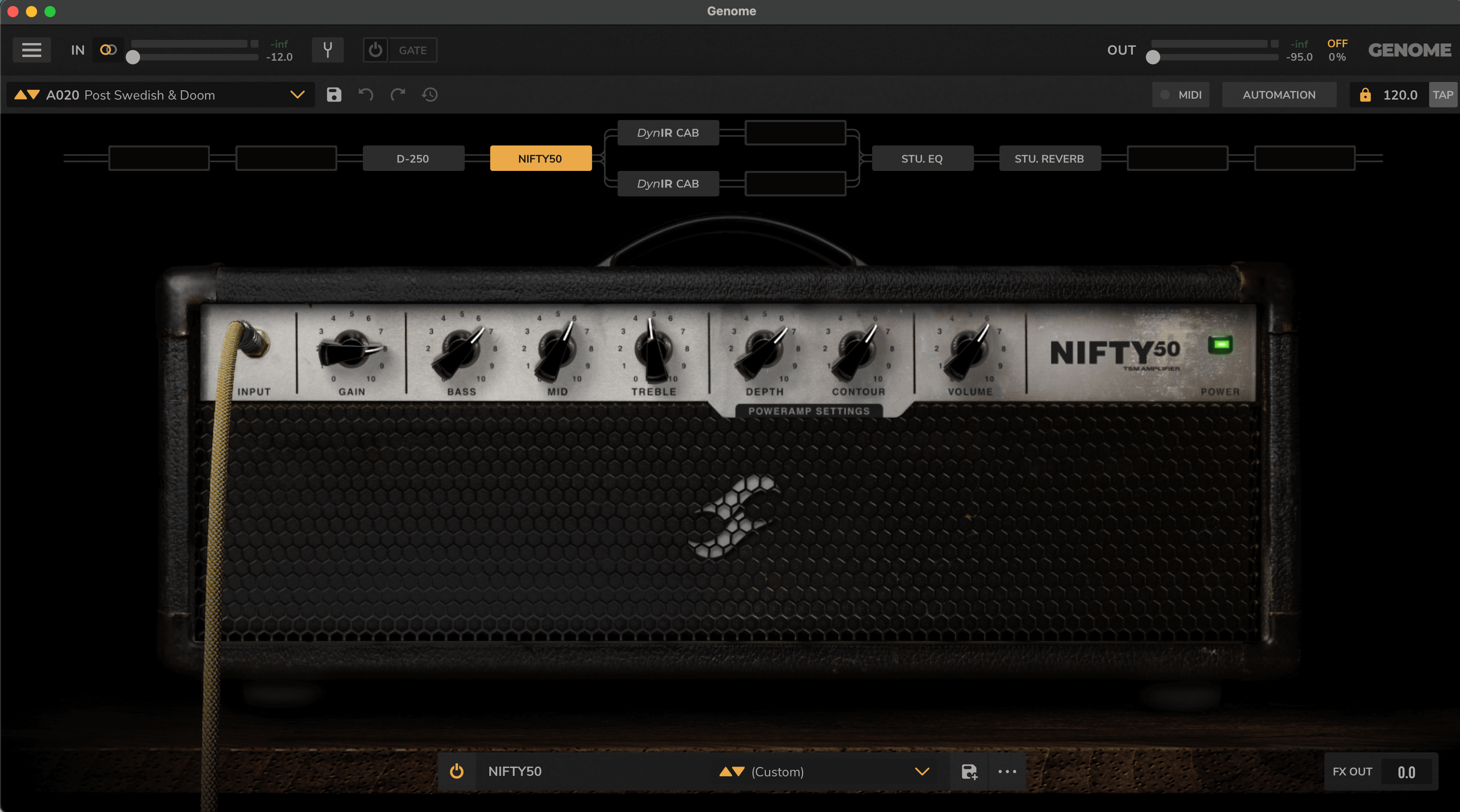Toggle the NIFTY50 bypass power icon
The width and height of the screenshot is (1460, 812).
point(457,771)
